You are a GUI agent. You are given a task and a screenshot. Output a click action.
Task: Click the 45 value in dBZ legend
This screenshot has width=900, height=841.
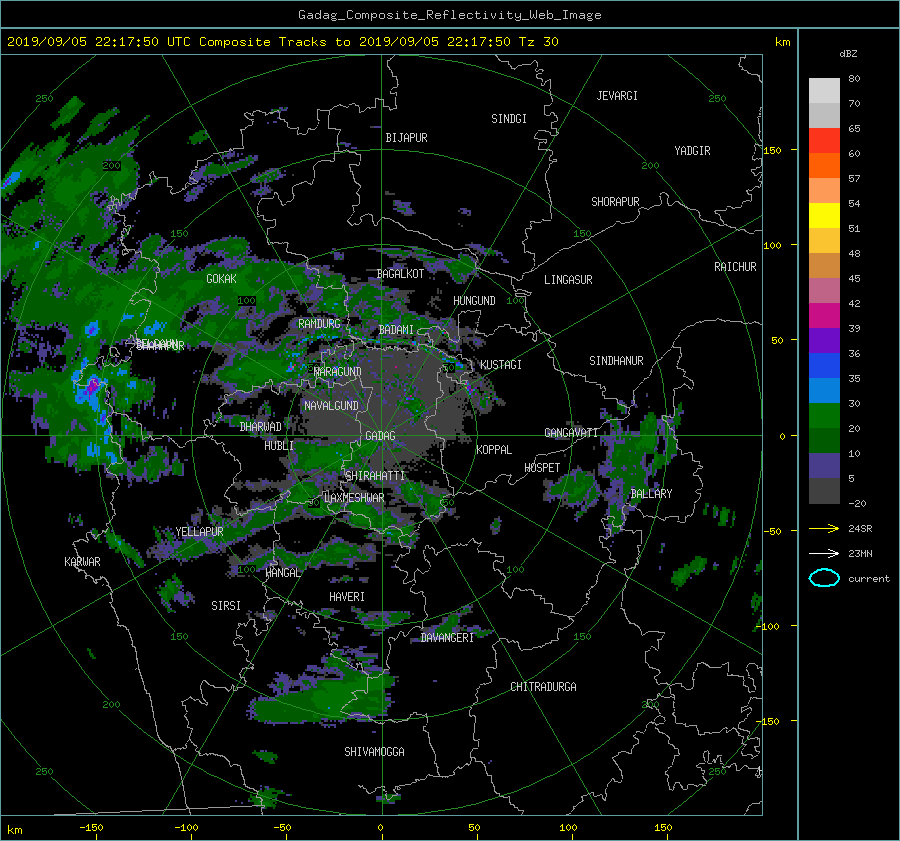854,278
